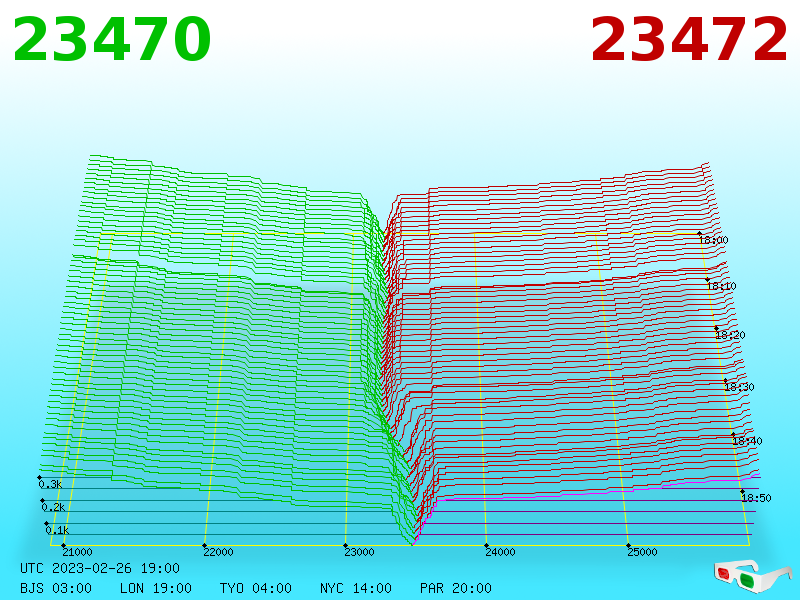
Task: Click the LON 19:00 London time
Action: coord(156,588)
